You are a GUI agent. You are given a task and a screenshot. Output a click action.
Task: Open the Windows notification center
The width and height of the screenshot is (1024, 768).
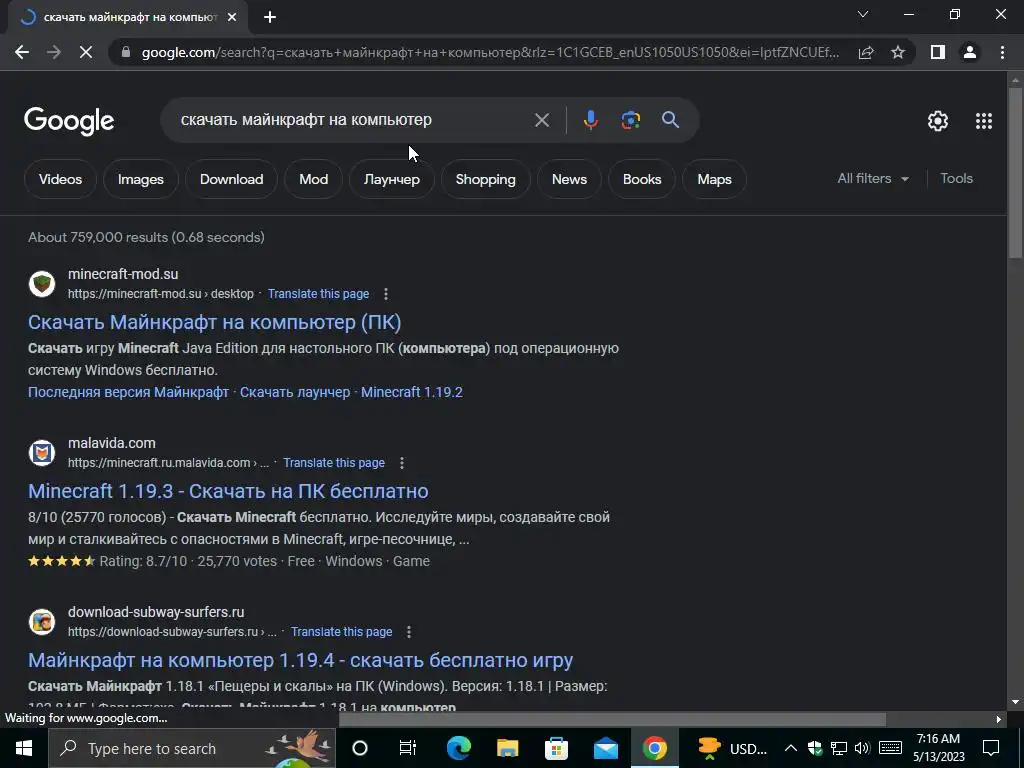pos(991,748)
